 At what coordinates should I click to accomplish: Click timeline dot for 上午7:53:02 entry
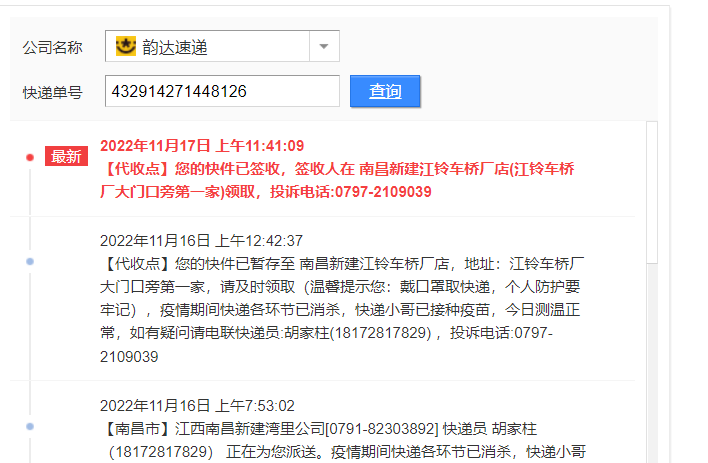(x=30, y=426)
